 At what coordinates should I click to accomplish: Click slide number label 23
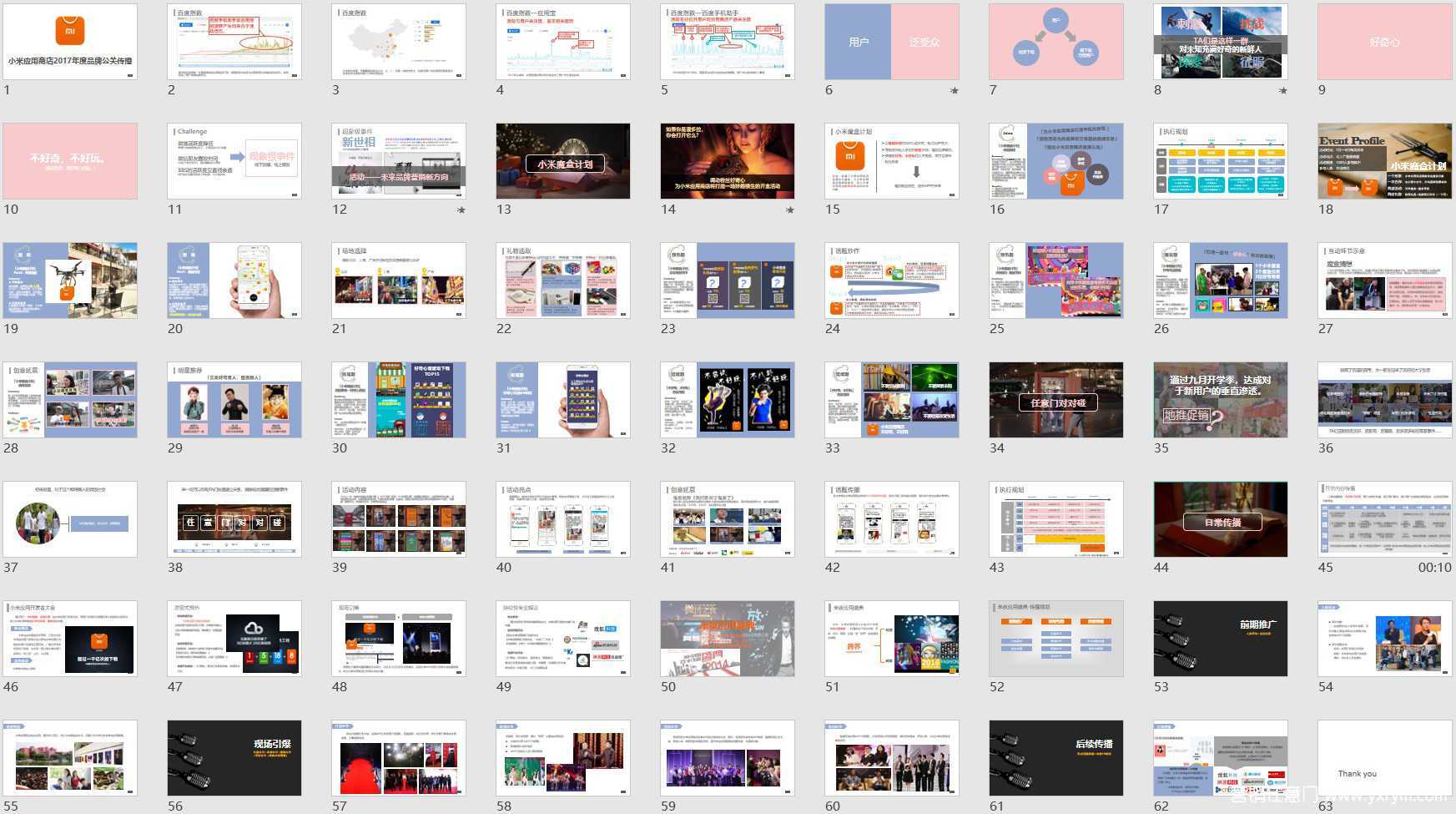click(x=668, y=329)
